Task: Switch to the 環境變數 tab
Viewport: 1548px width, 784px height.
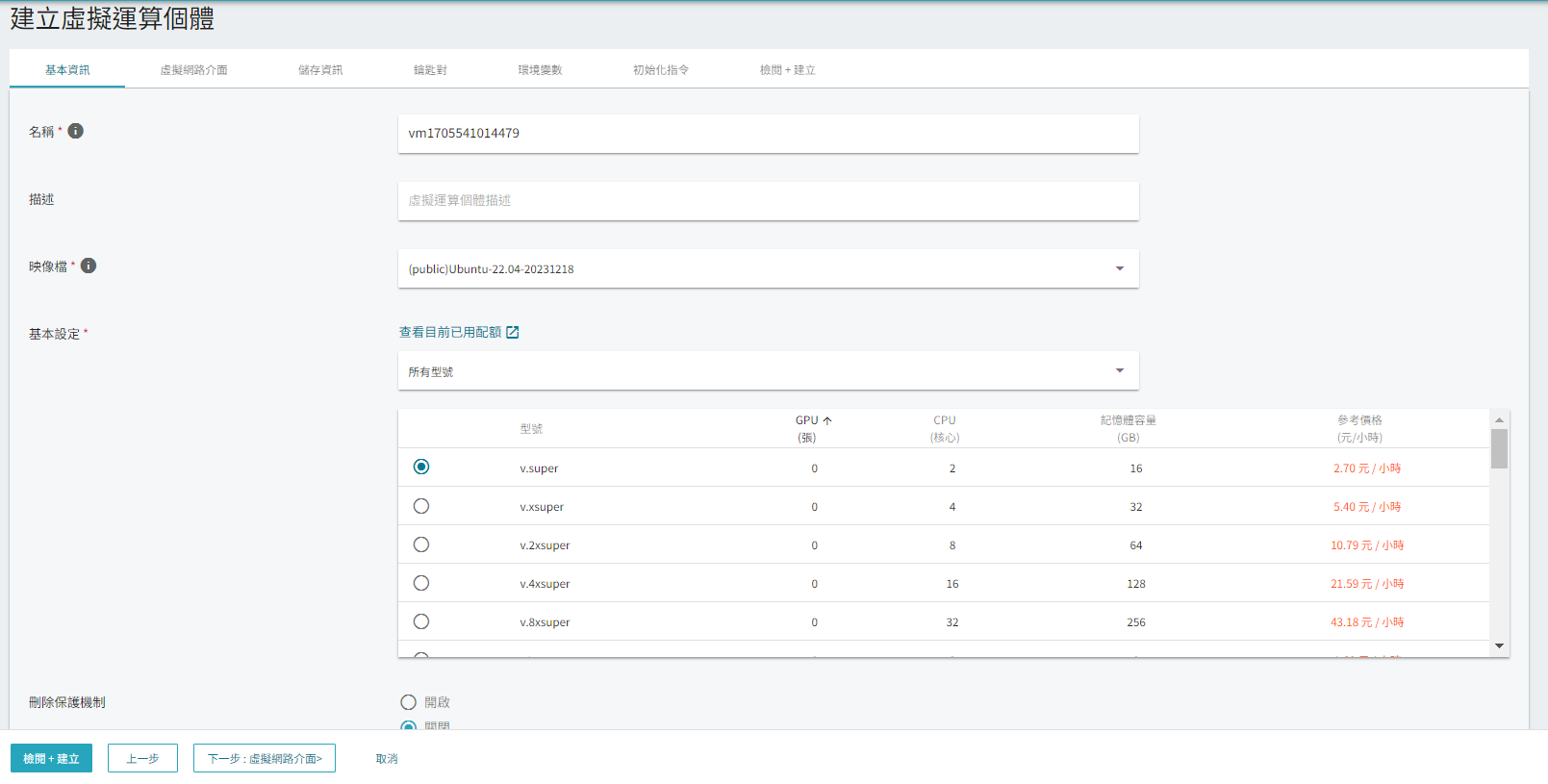Action: point(540,69)
